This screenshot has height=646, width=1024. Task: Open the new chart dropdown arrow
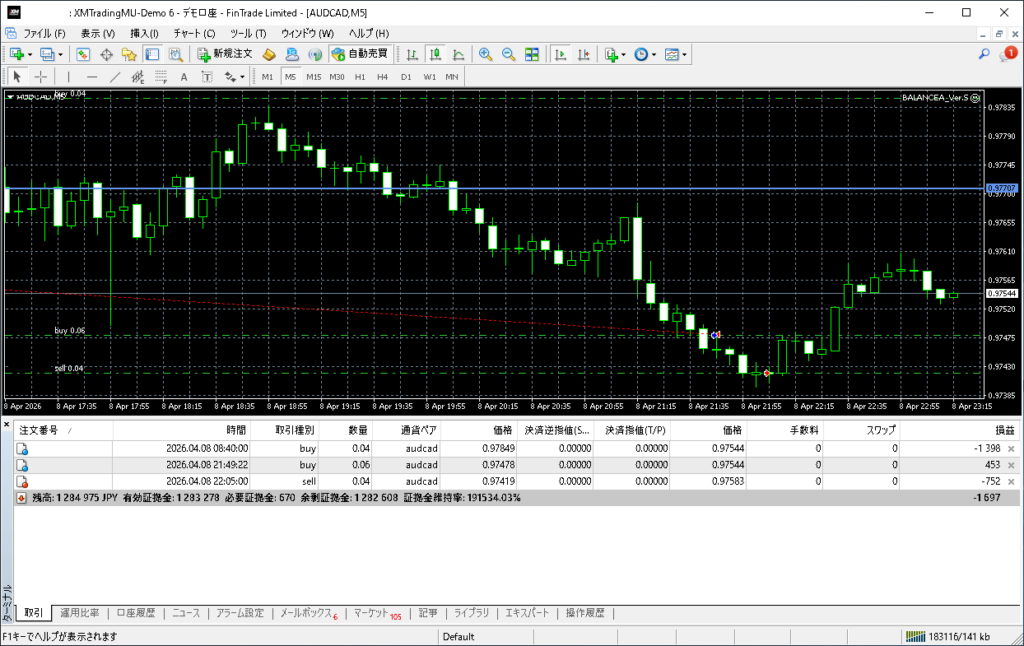[30, 54]
